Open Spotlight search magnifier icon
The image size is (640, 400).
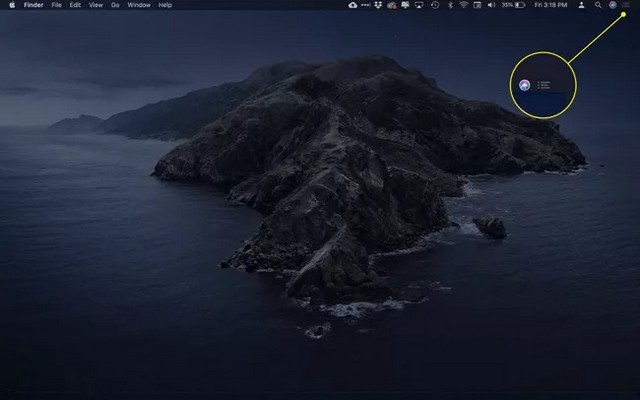(598, 5)
